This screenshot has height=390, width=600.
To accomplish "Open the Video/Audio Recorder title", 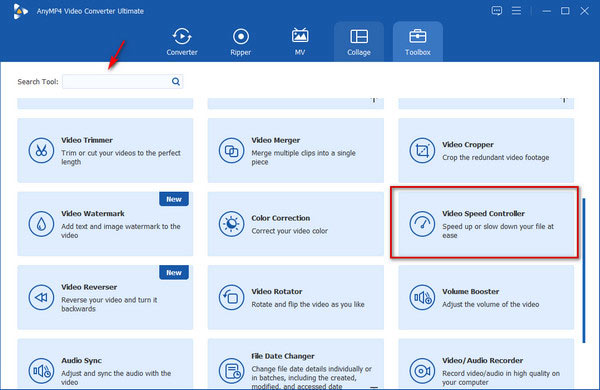I will 483,361.
